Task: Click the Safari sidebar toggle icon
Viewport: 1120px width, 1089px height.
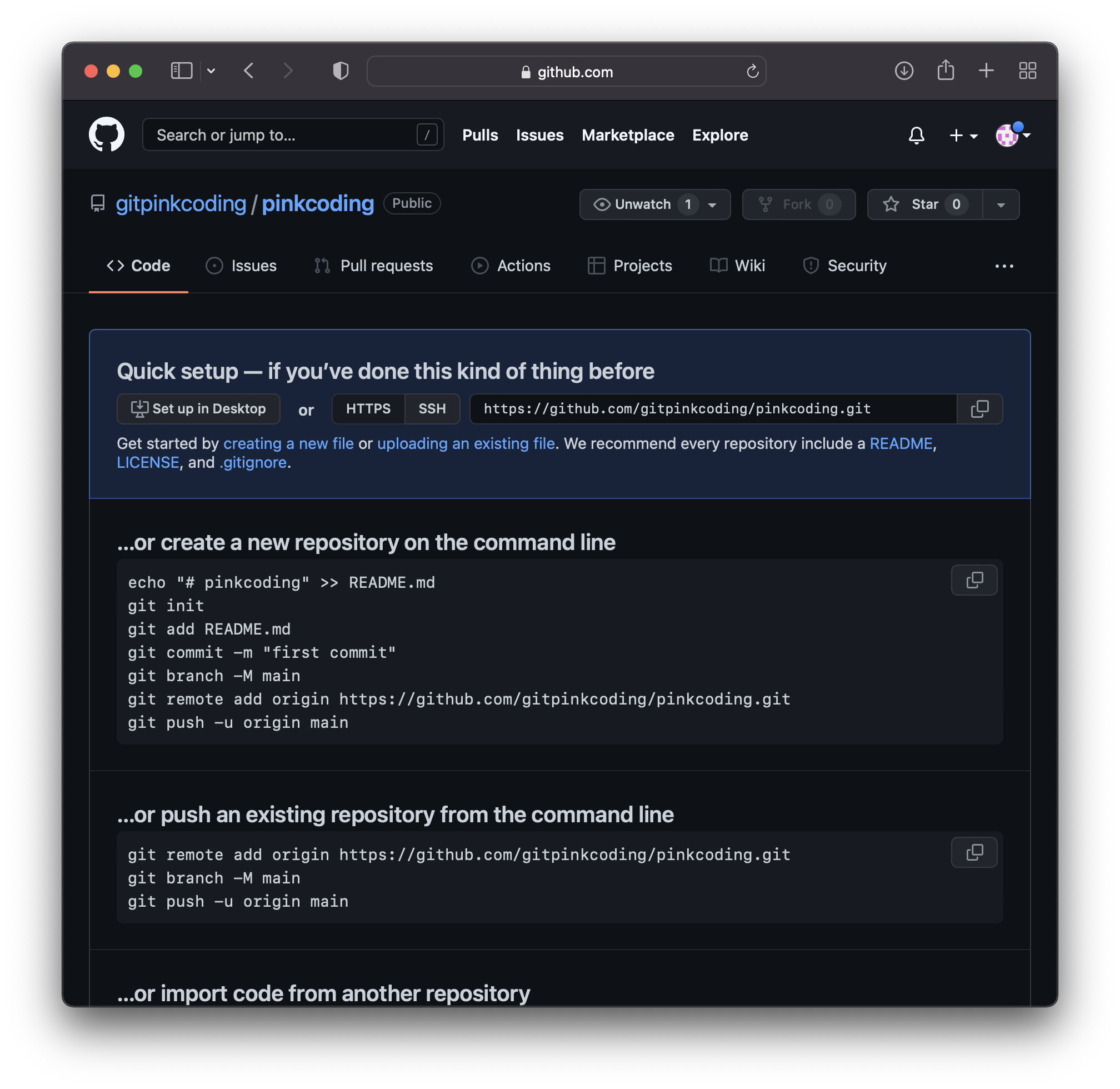Action: [182, 71]
